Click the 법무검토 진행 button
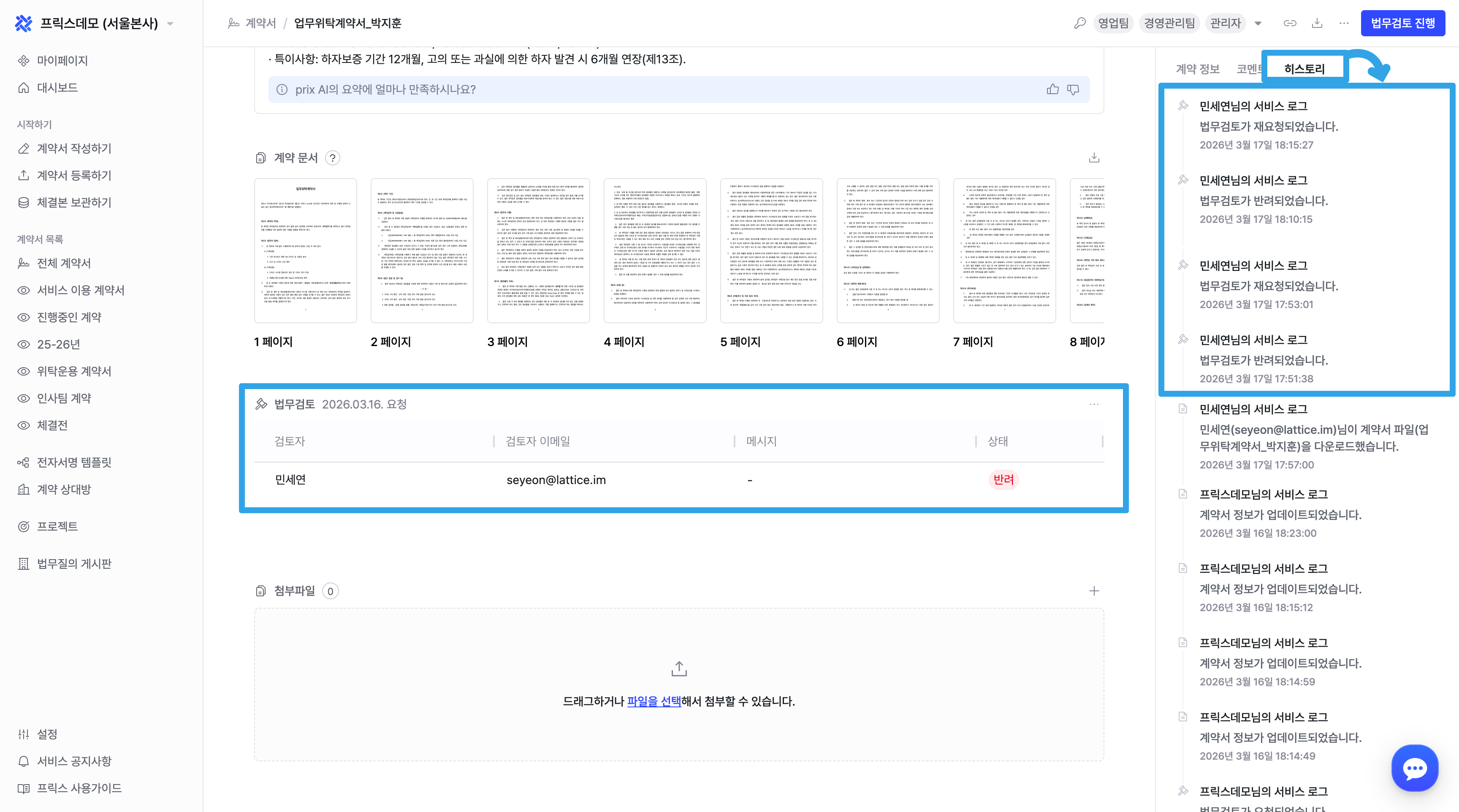The height and width of the screenshot is (812, 1459). [x=1402, y=23]
